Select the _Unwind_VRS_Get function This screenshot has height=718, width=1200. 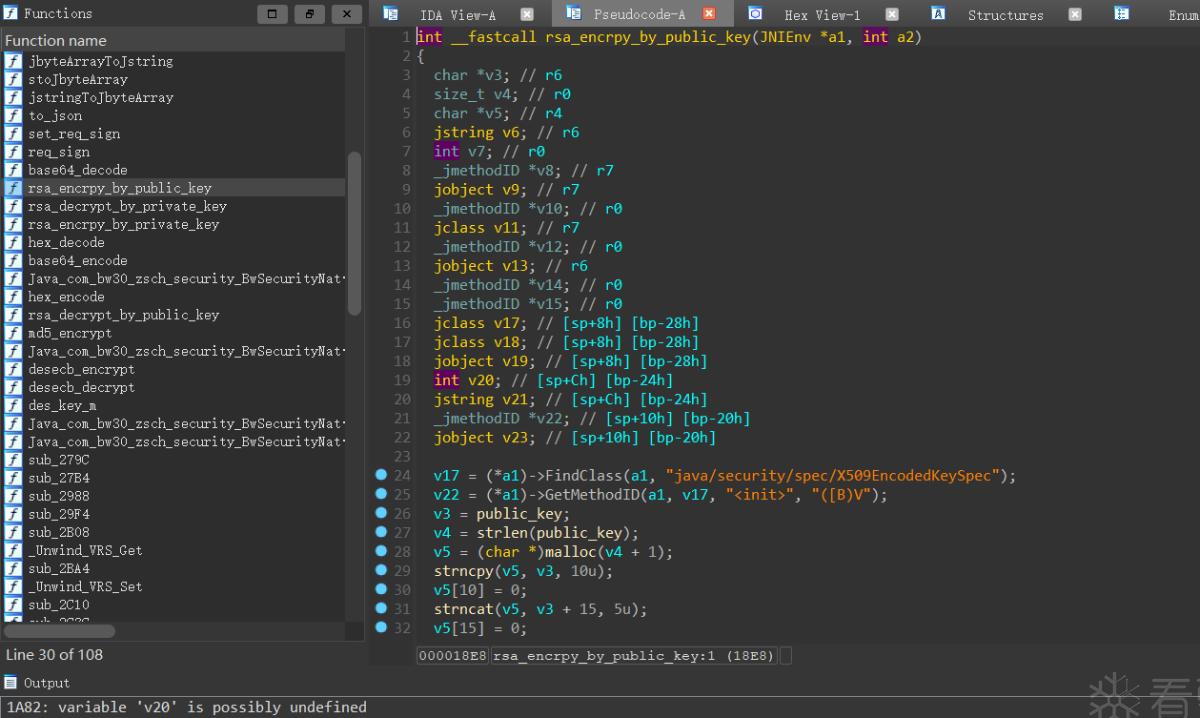click(x=85, y=550)
